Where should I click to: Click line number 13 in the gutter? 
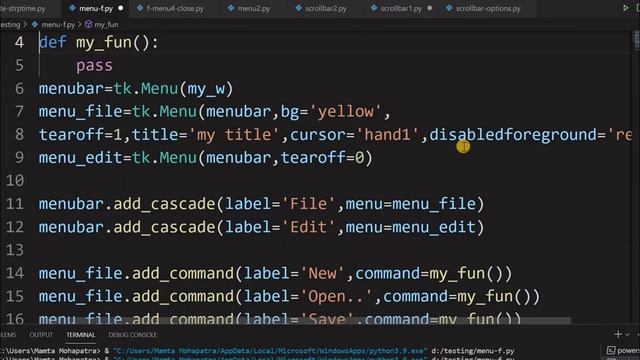coord(15,250)
